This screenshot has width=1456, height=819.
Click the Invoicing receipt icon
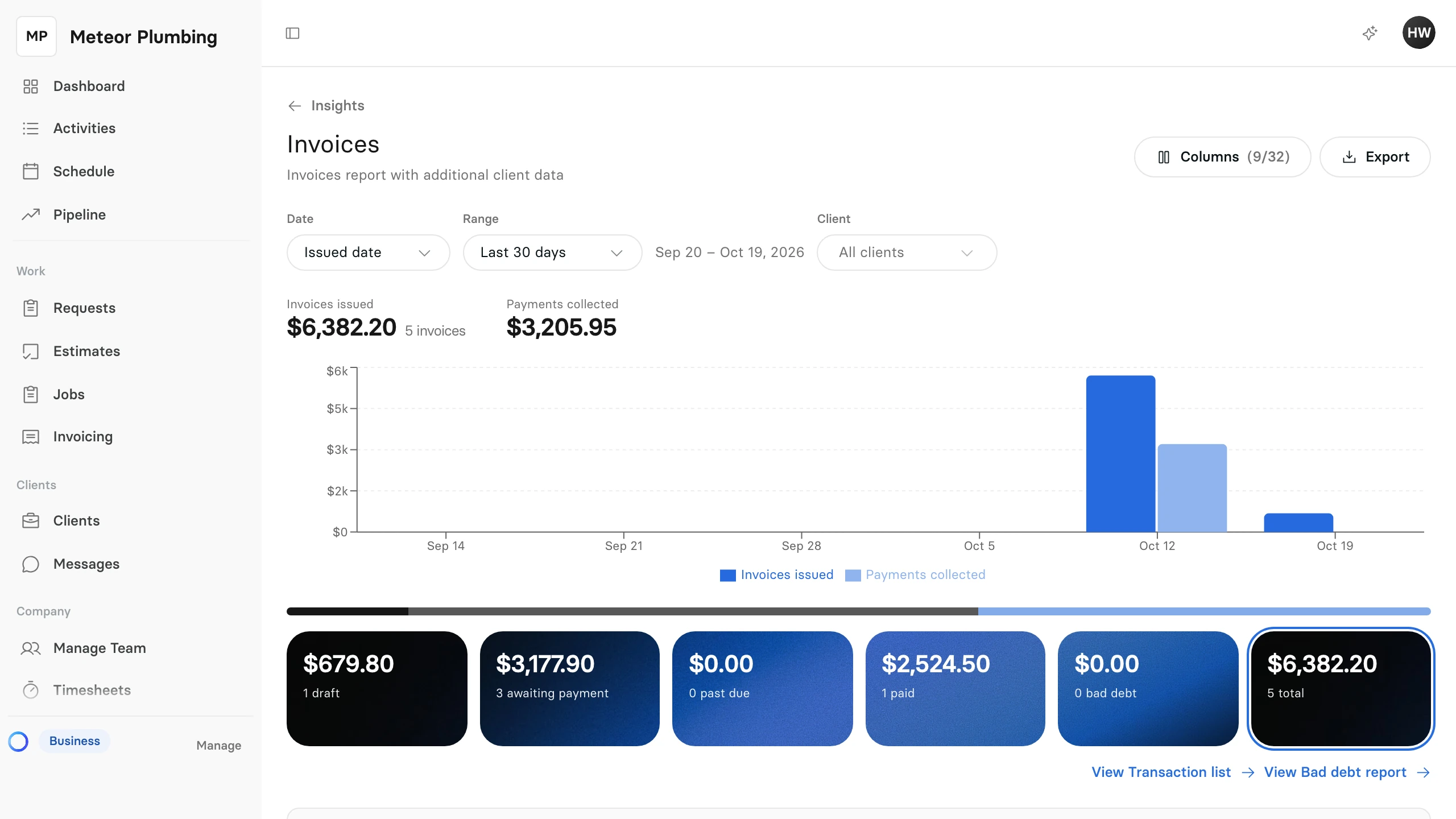click(30, 436)
